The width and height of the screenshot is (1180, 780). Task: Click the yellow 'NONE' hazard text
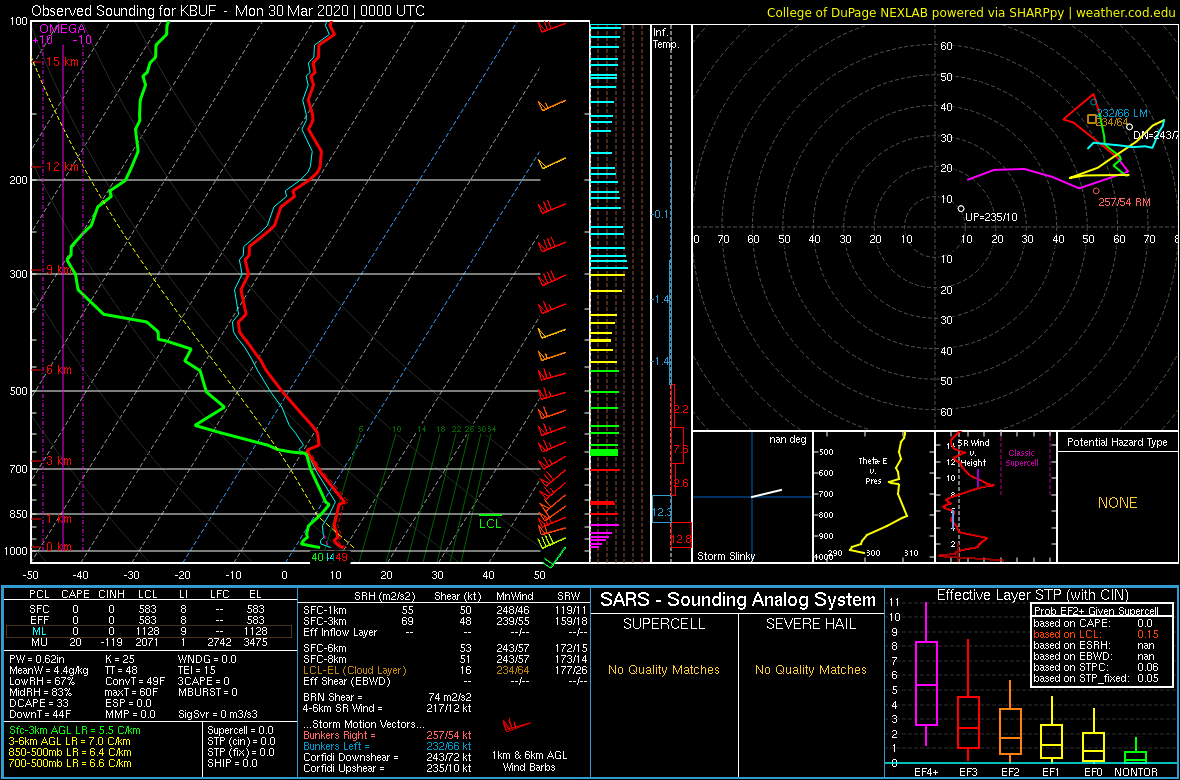1116,503
